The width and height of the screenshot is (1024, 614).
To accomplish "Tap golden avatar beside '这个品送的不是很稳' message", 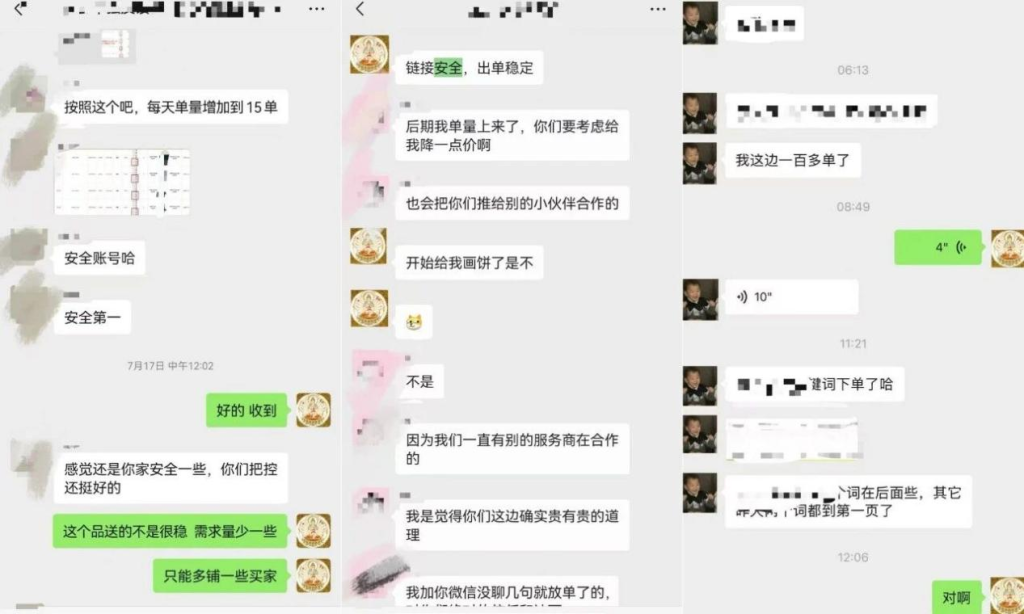I will tap(313, 530).
